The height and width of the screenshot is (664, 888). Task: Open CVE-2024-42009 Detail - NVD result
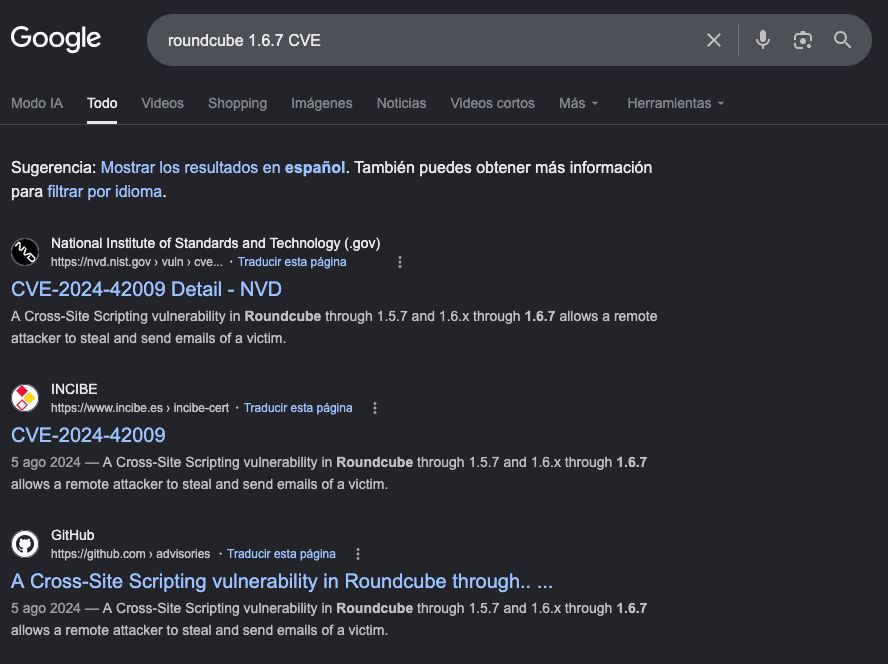click(x=146, y=289)
